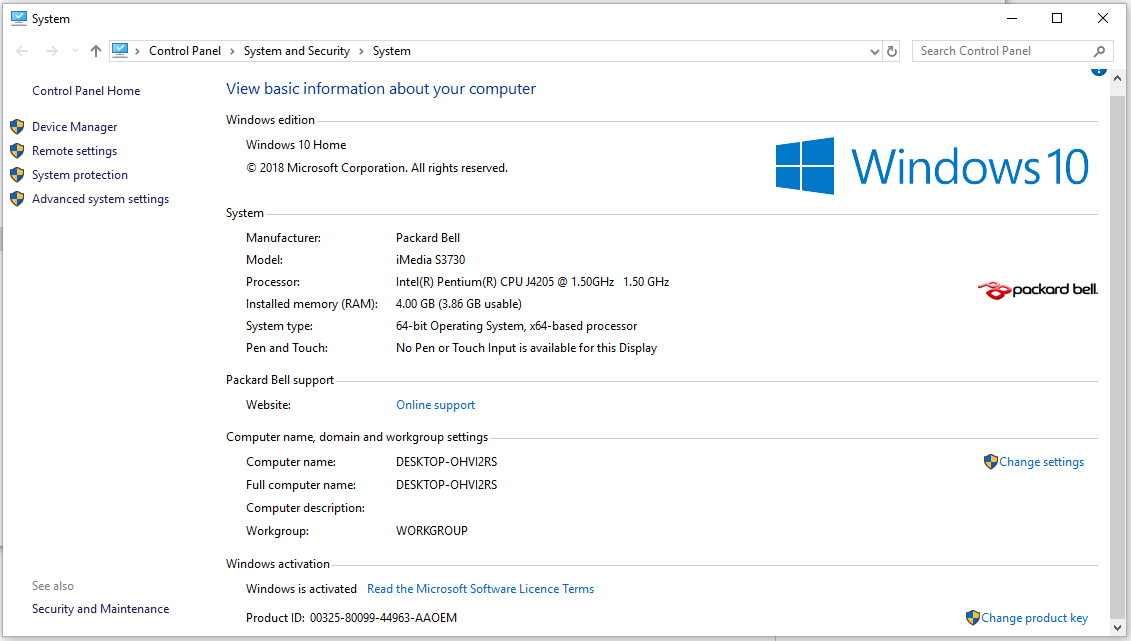Read the Microsoft Software Licence Terms
The height and width of the screenshot is (641, 1131).
tap(480, 589)
